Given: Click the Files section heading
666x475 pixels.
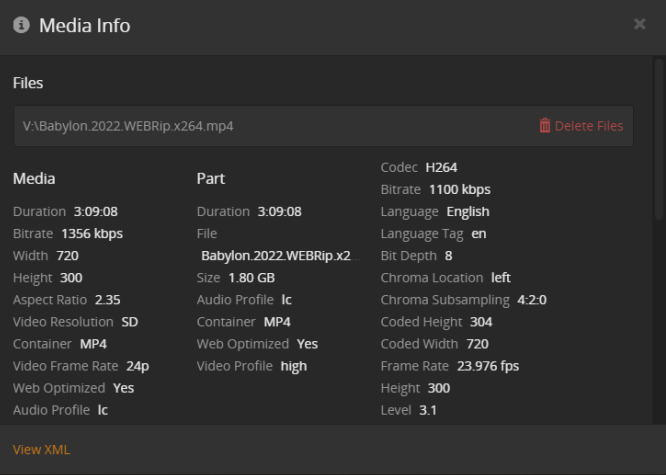Looking at the screenshot, I should pos(28,83).
